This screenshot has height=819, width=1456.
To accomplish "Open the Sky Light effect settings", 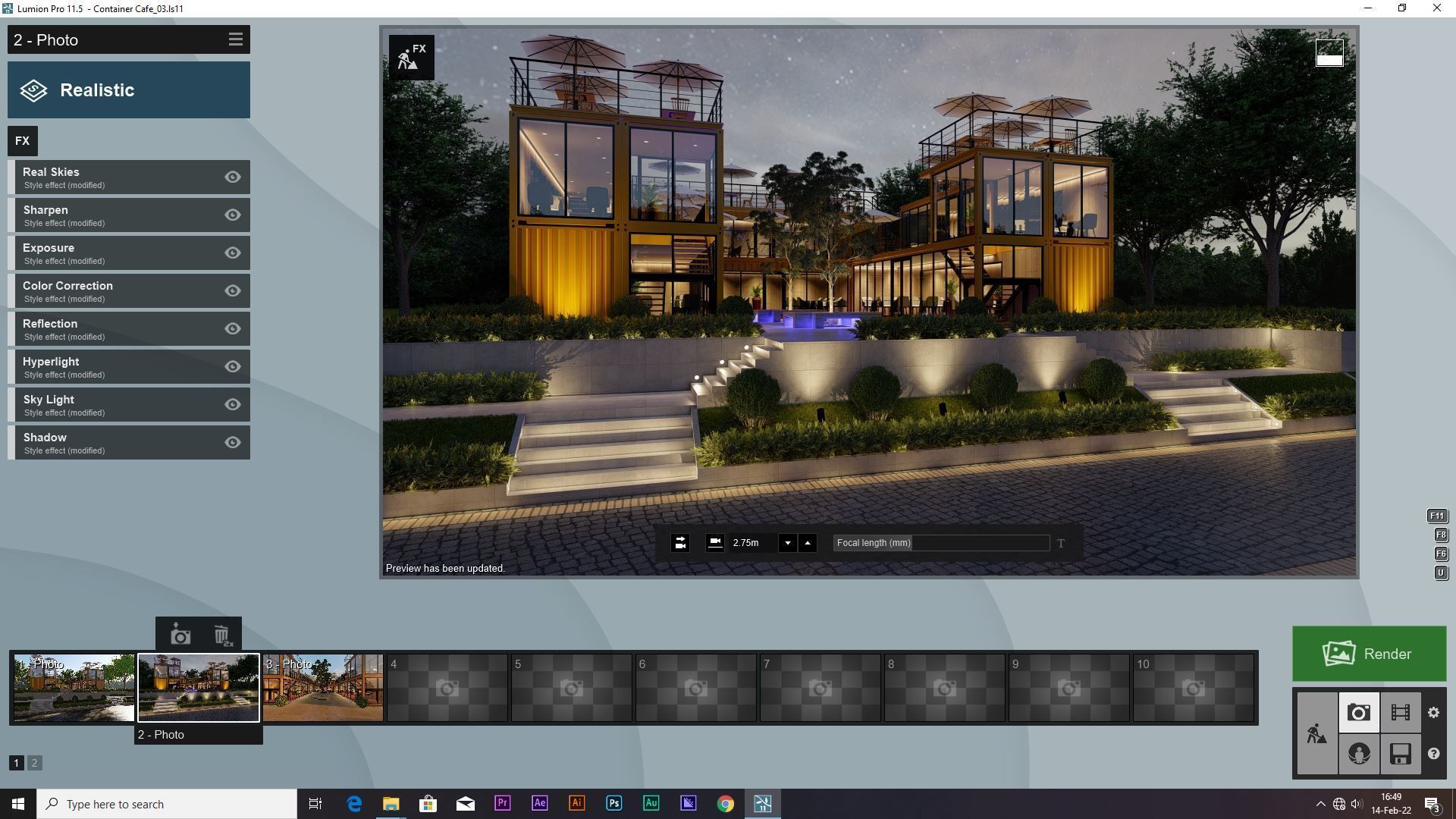I will coord(129,404).
